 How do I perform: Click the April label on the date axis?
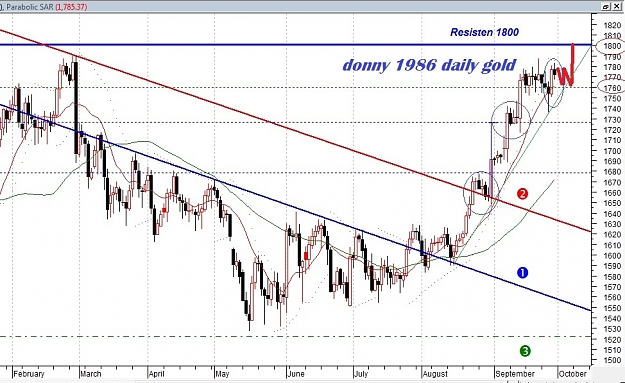coord(156,374)
